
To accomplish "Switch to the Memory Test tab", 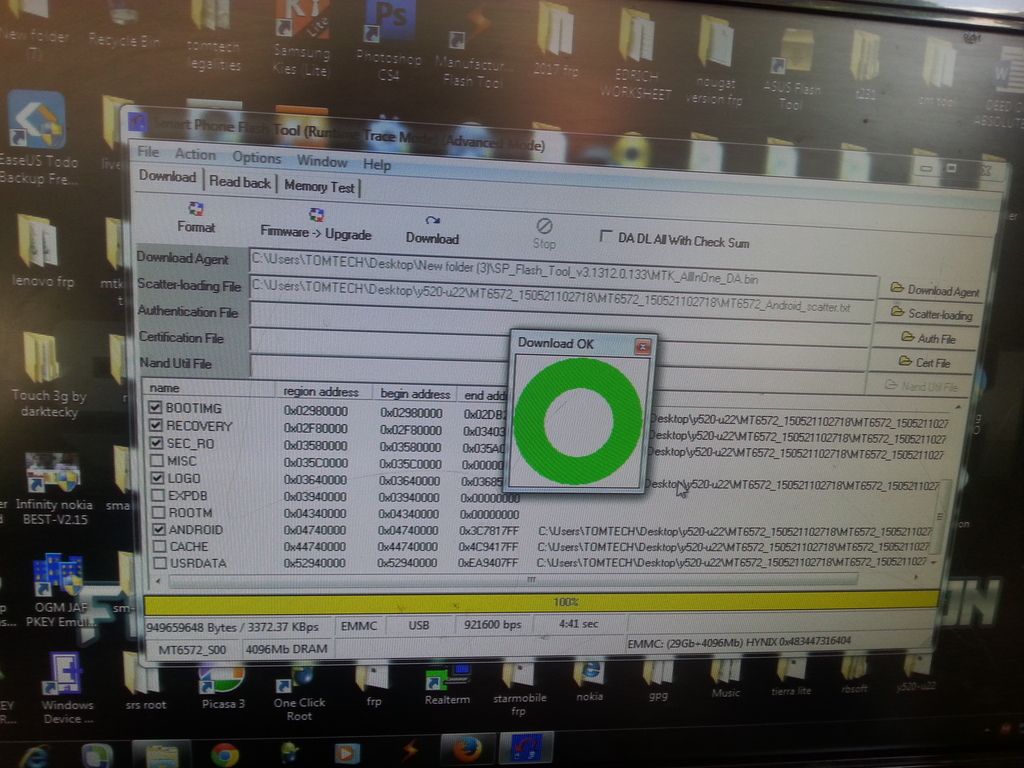I will click(x=319, y=186).
